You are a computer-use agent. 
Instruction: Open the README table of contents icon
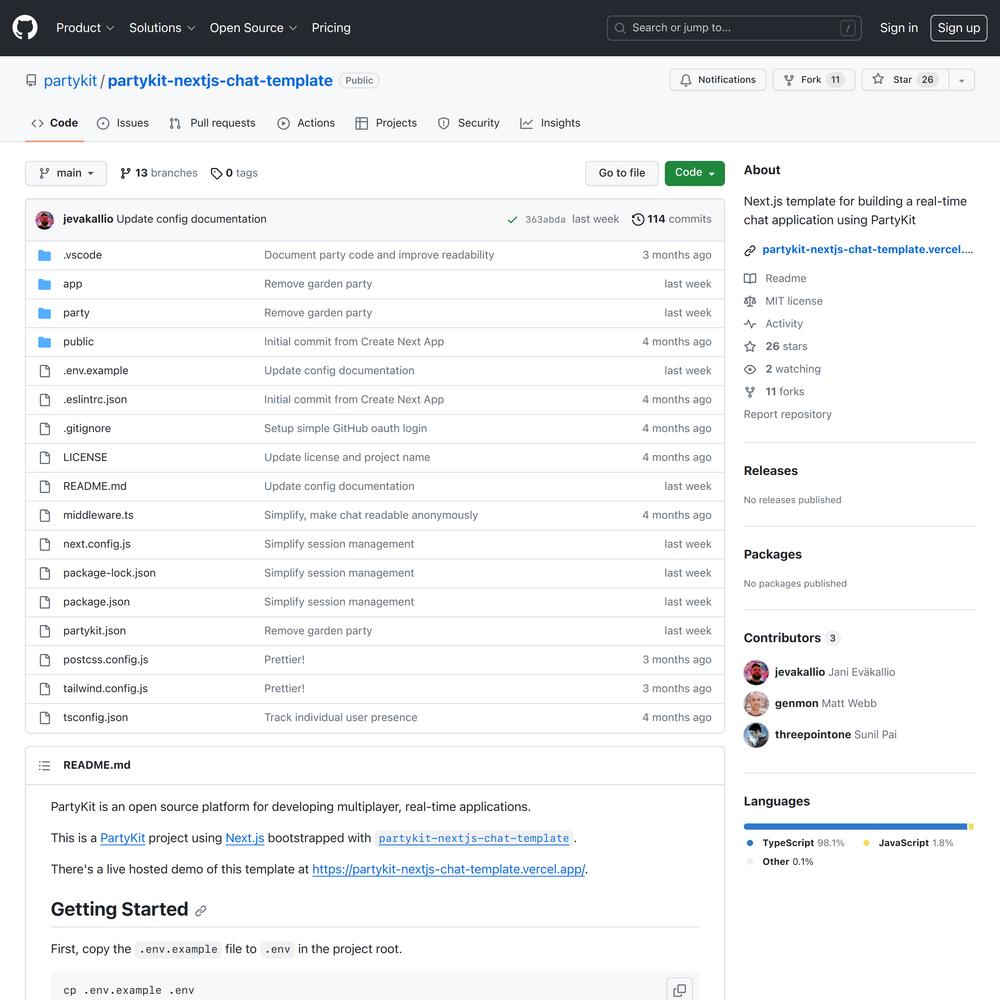tap(44, 765)
